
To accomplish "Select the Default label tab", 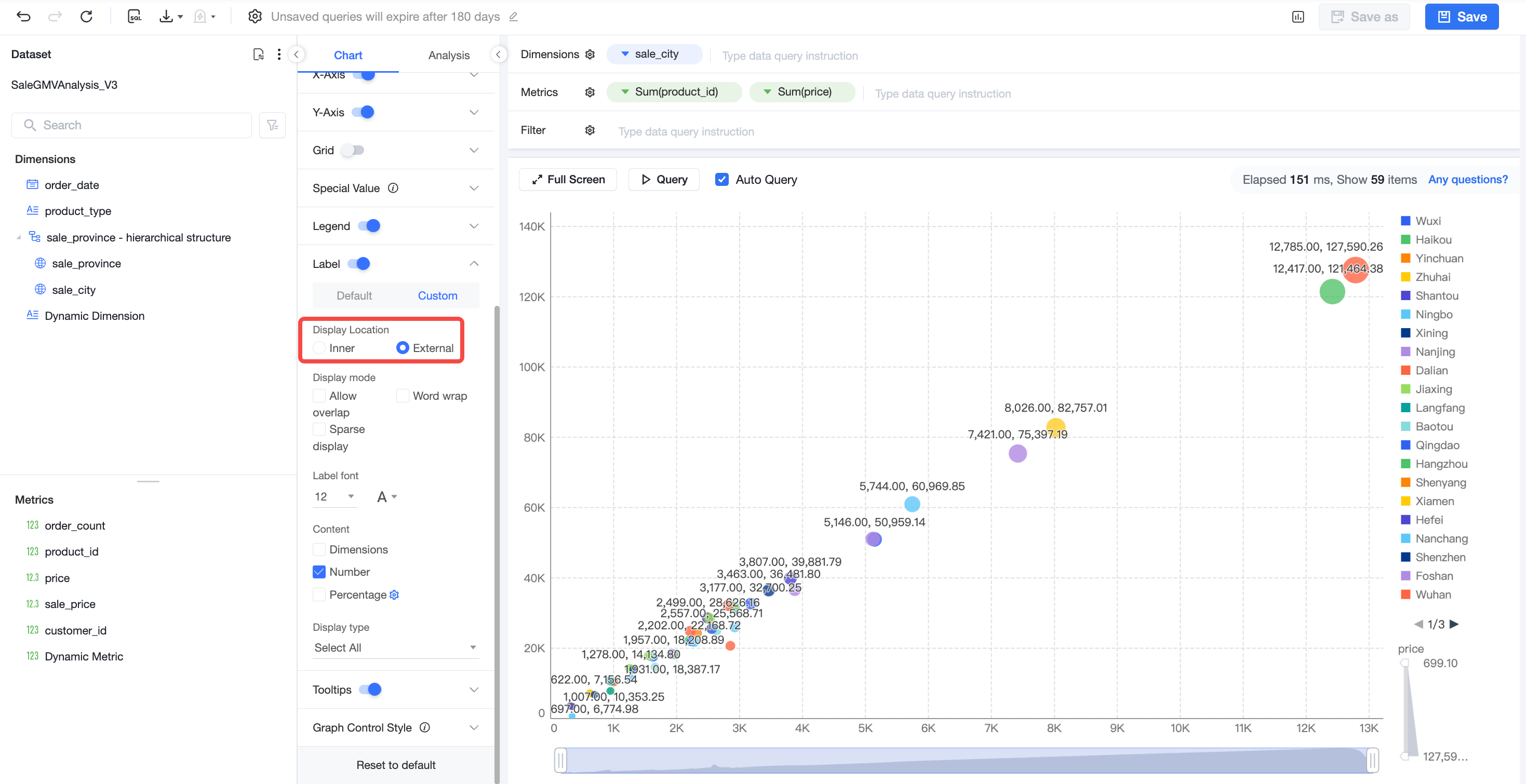I will point(354,295).
